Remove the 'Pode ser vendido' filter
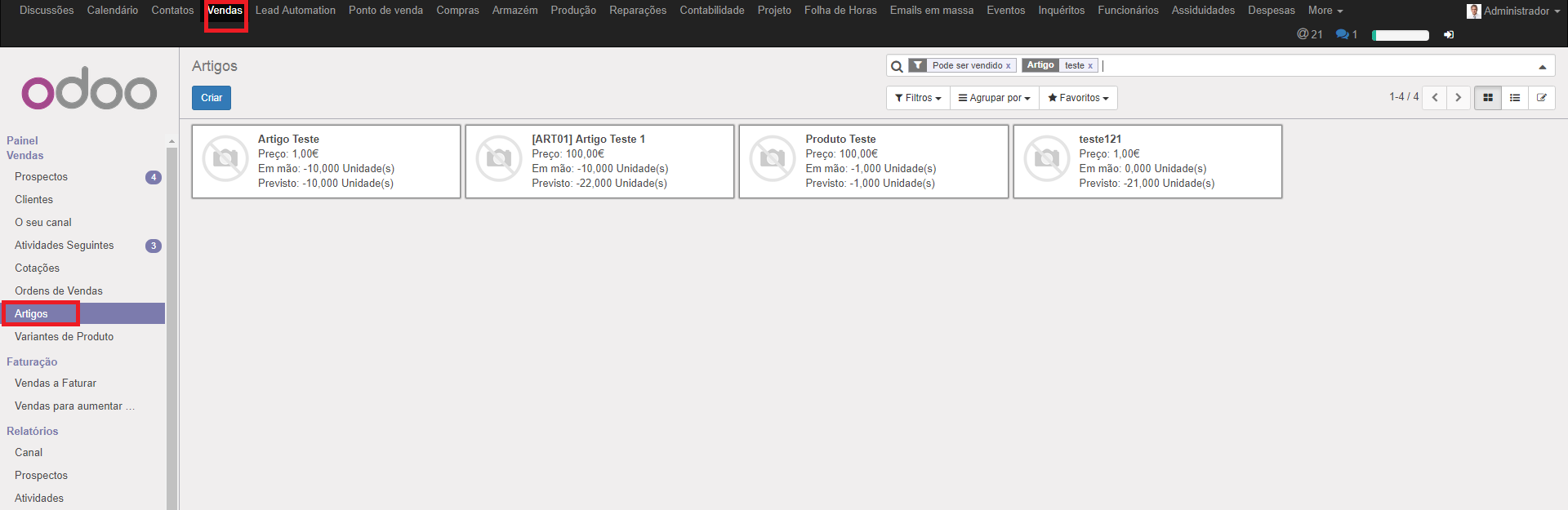Viewport: 1568px width, 510px height. [1008, 66]
